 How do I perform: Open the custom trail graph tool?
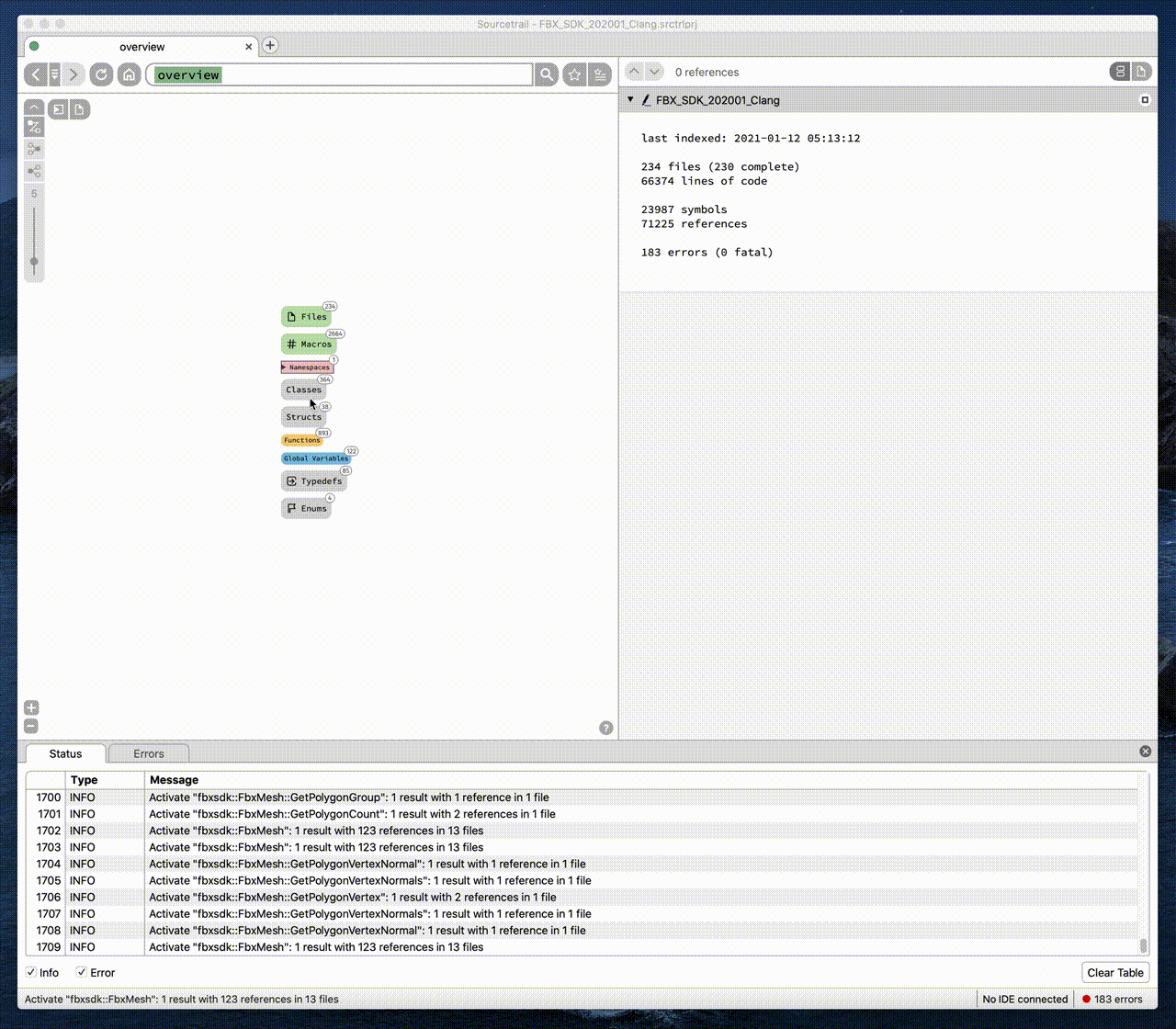click(34, 127)
